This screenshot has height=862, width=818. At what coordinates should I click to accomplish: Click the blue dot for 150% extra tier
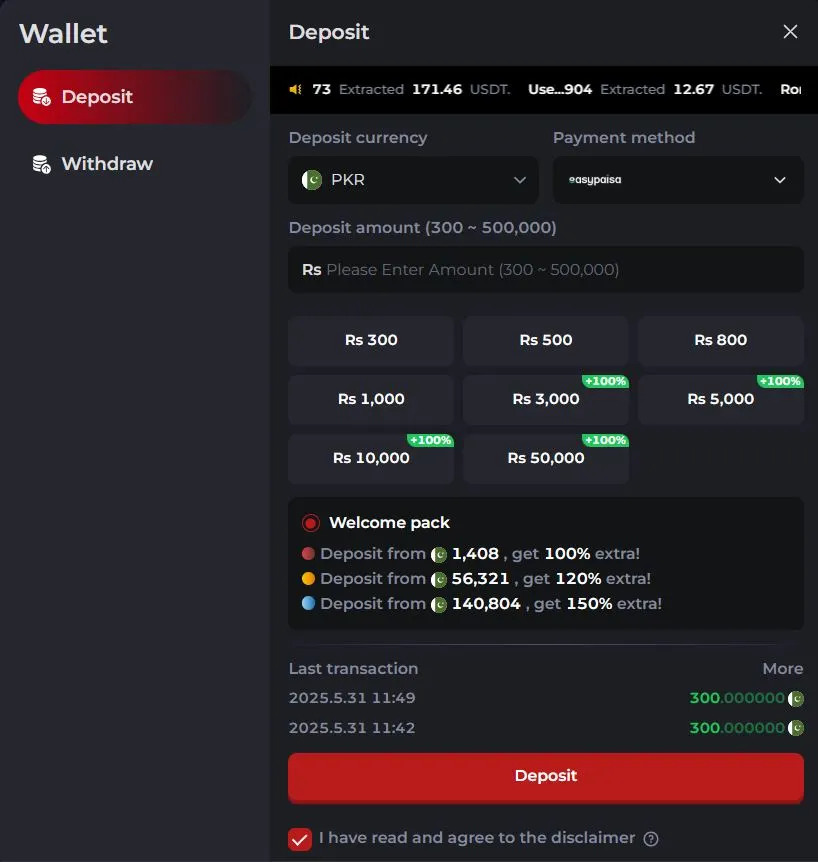[308, 603]
